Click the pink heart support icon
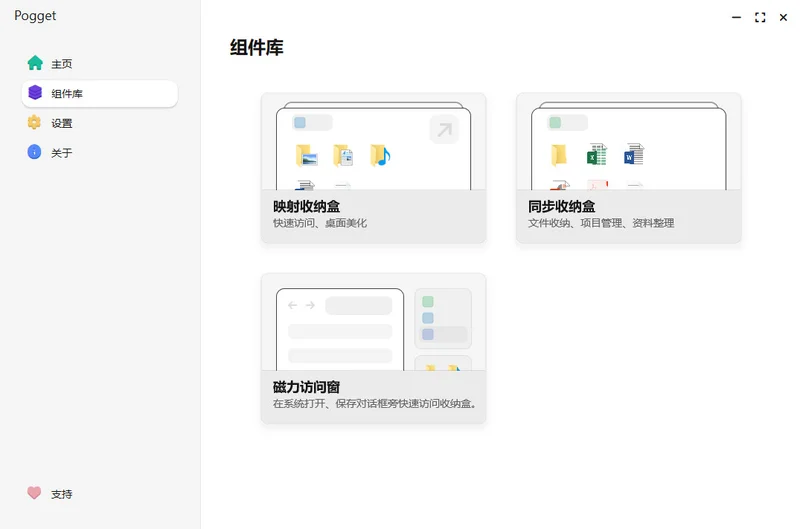This screenshot has width=800, height=529. coord(34,493)
